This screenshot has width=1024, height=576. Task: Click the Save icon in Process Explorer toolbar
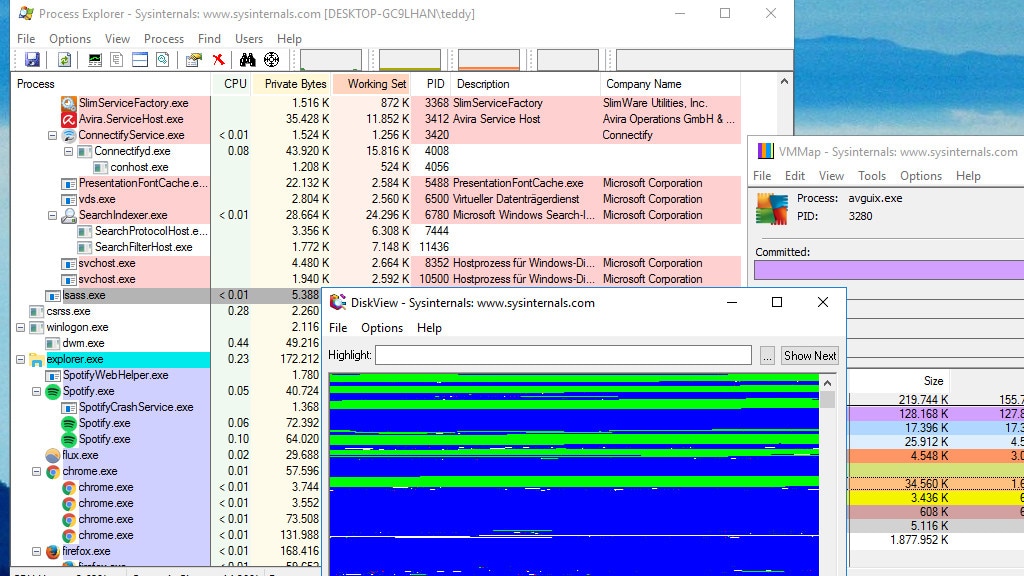[x=32, y=60]
